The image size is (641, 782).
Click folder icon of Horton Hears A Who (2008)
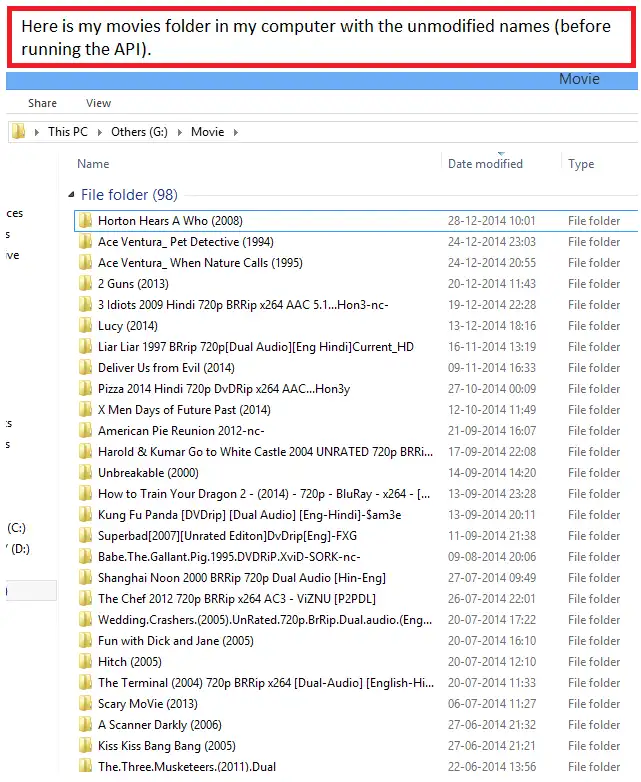click(x=86, y=220)
